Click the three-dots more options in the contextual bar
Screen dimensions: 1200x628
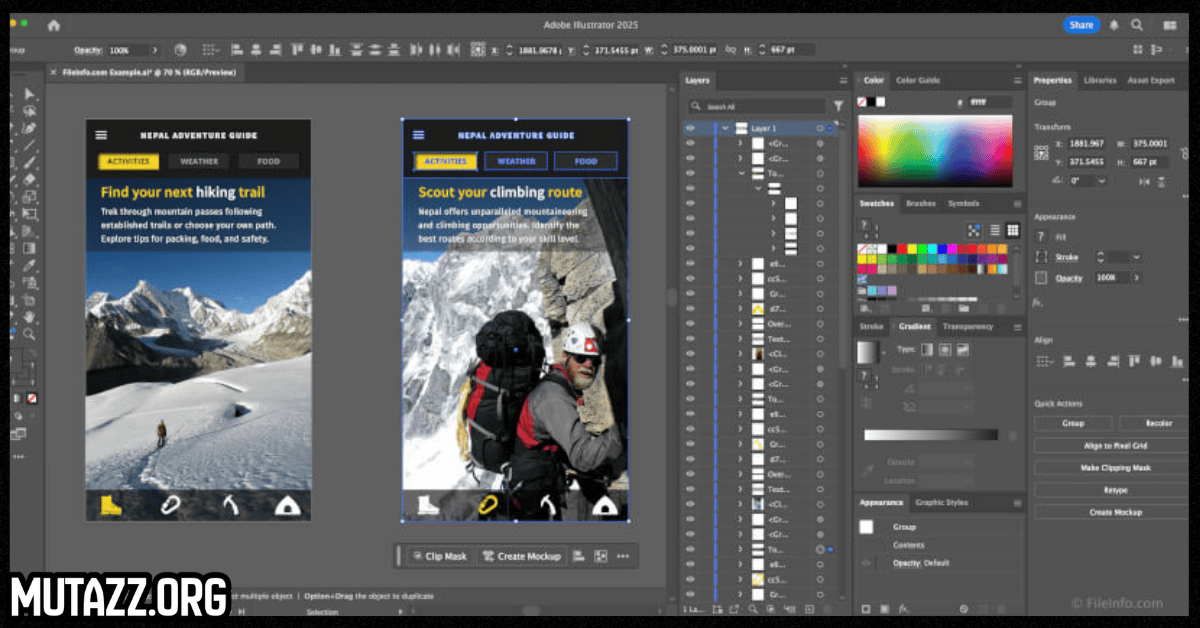pos(623,556)
